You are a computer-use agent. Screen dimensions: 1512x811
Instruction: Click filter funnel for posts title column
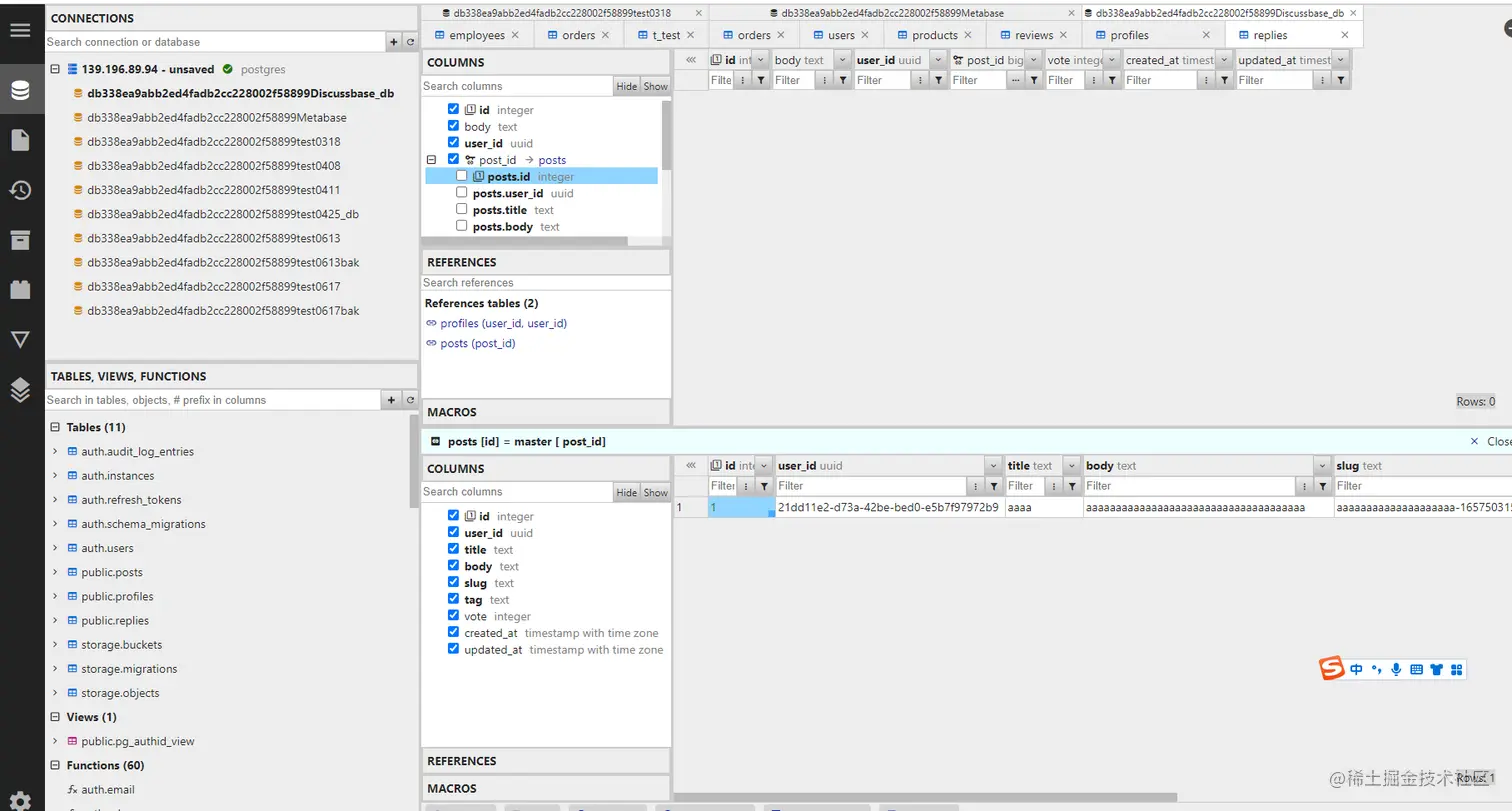[1074, 486]
